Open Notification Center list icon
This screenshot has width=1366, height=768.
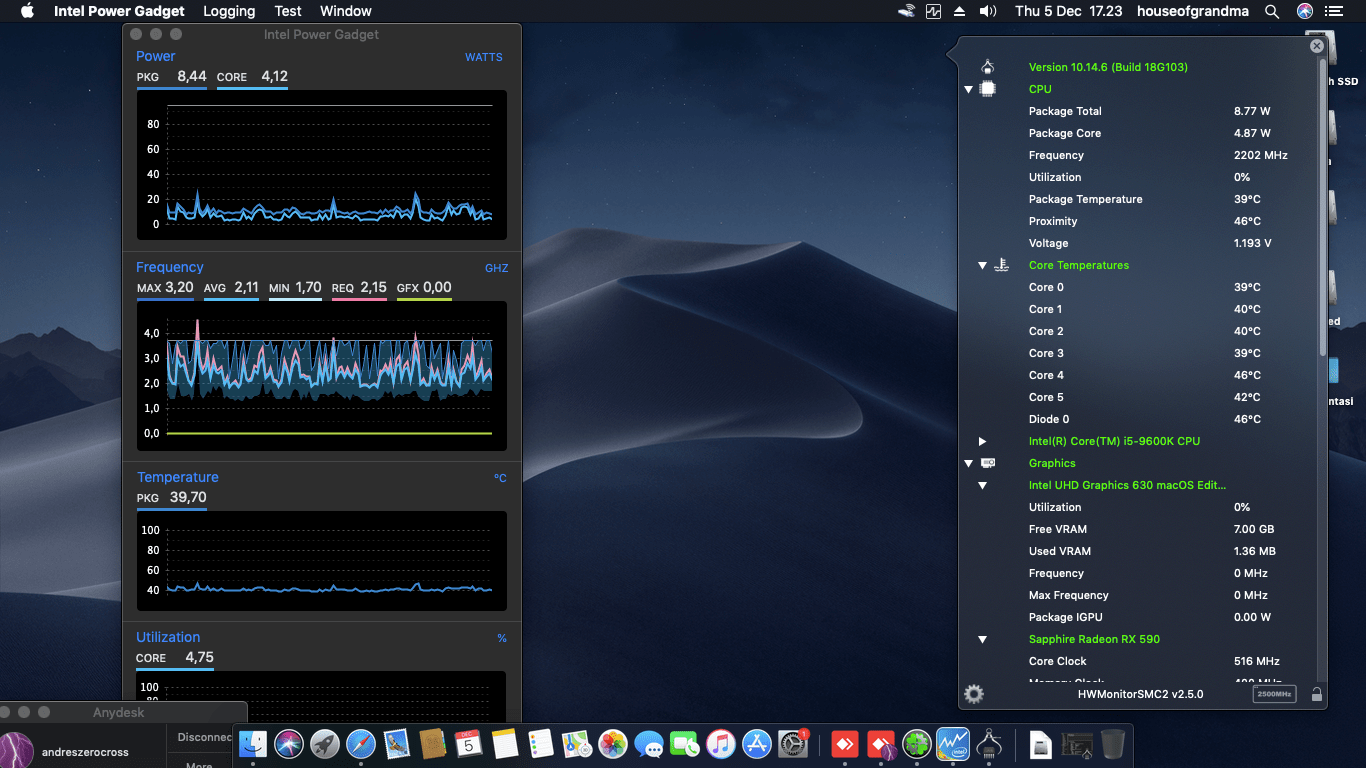pyautogui.click(x=1333, y=11)
